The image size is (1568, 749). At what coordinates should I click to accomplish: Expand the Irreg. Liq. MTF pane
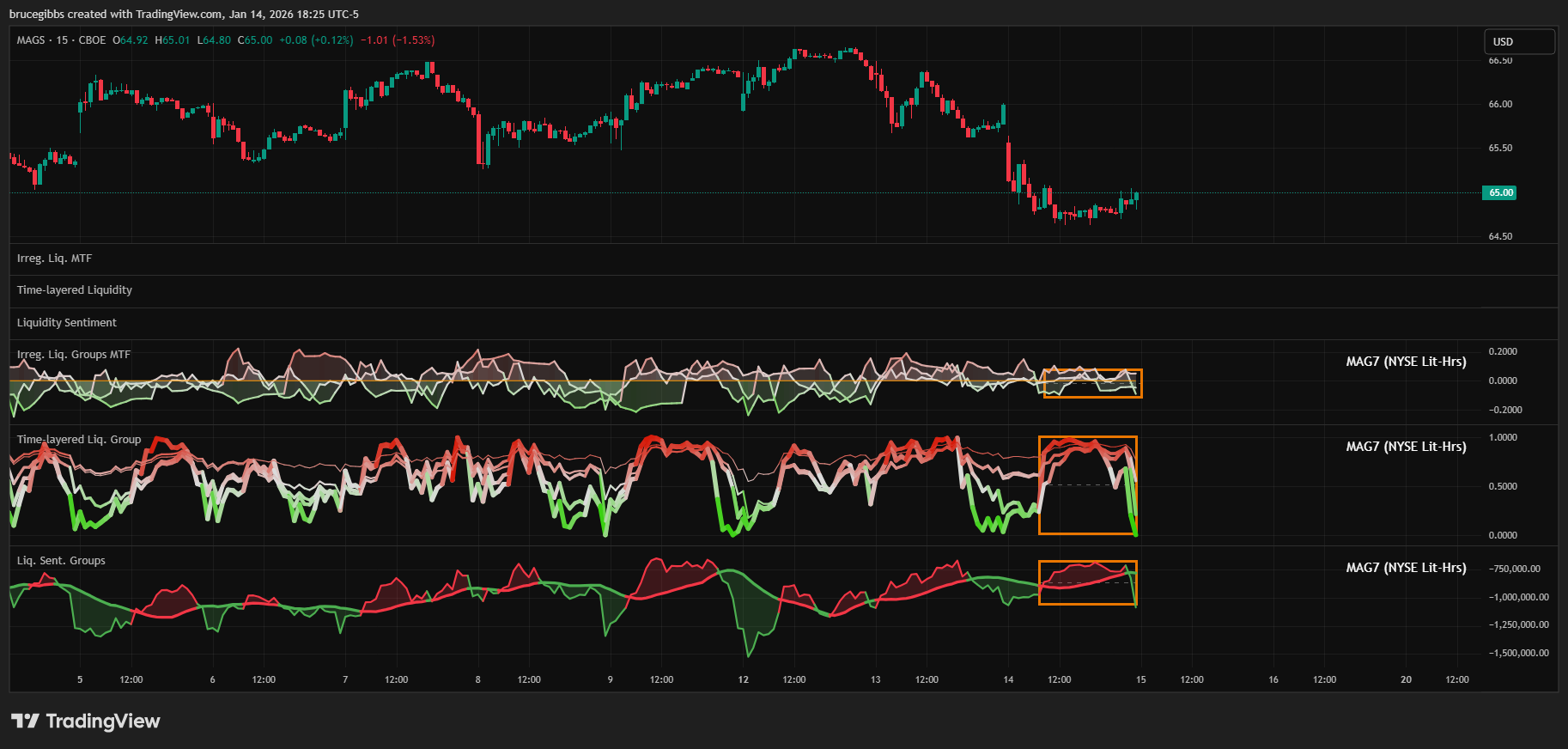point(54,259)
